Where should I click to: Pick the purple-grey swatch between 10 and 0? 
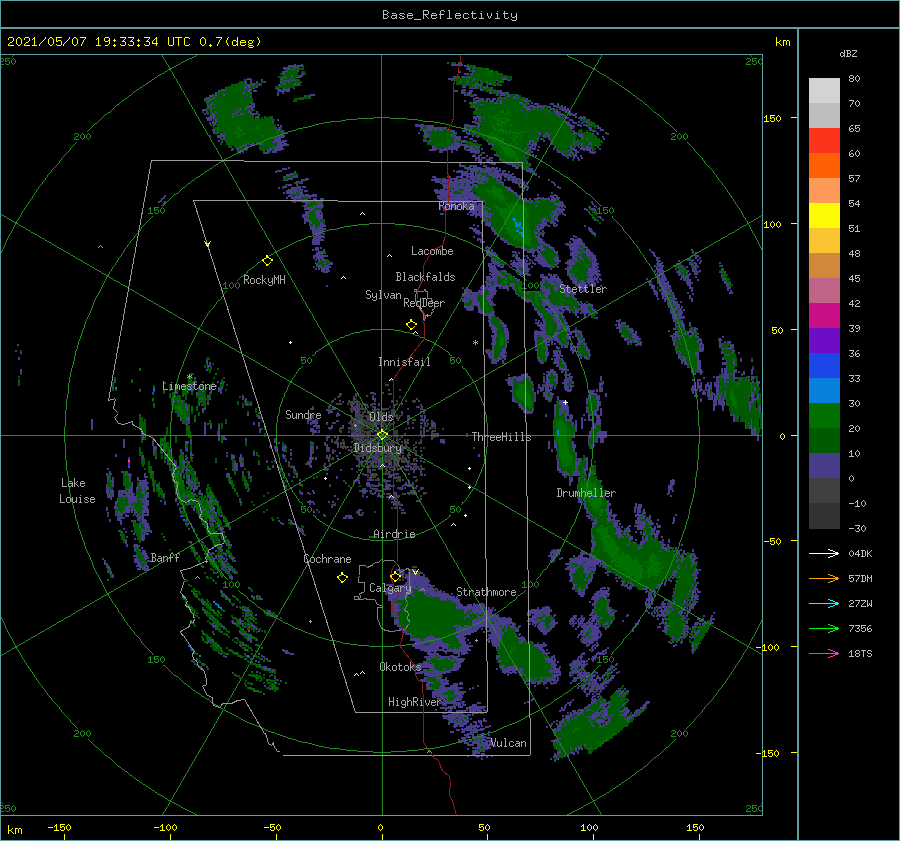(824, 466)
